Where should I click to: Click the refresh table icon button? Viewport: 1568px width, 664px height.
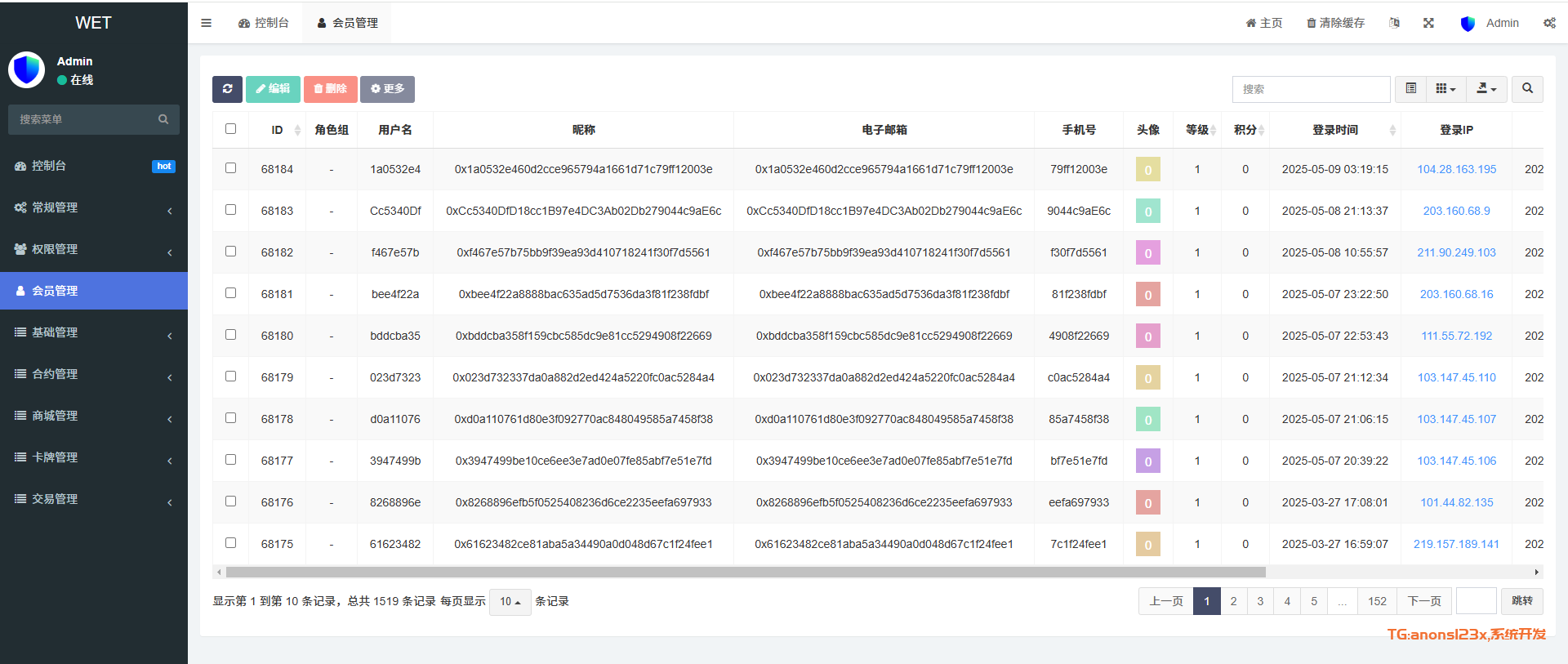point(227,89)
